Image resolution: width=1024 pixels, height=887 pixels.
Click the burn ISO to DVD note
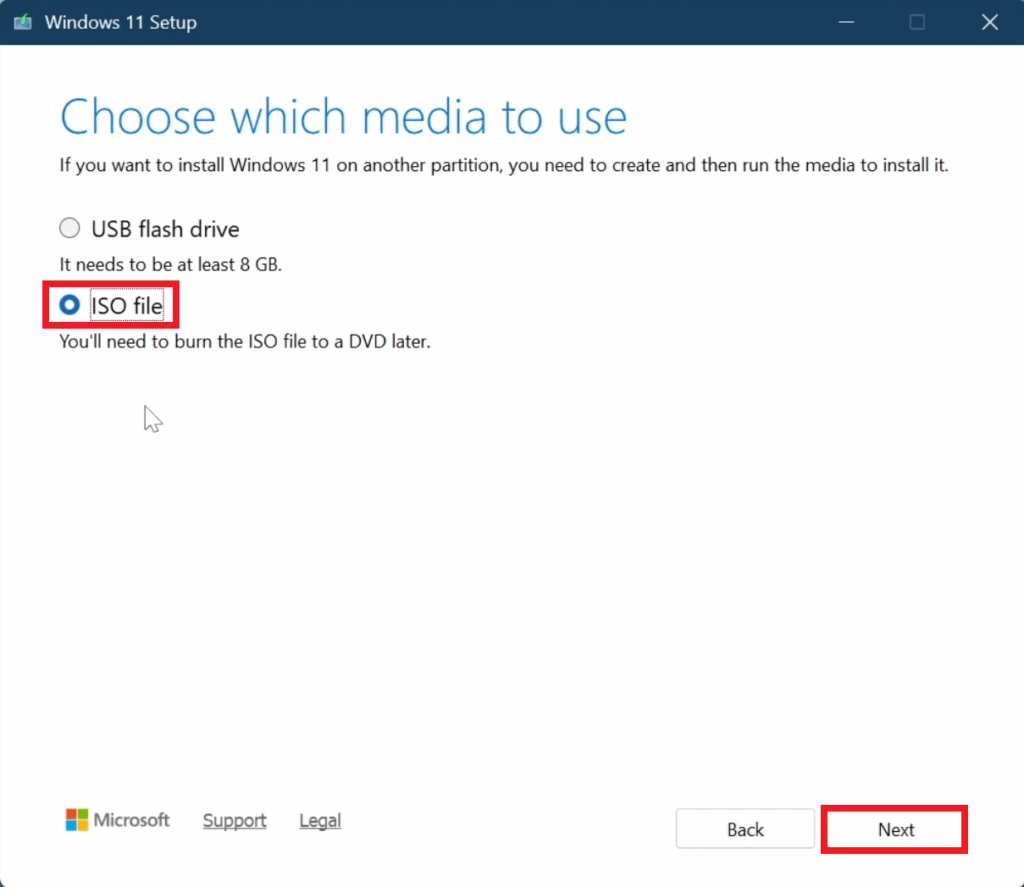[245, 341]
